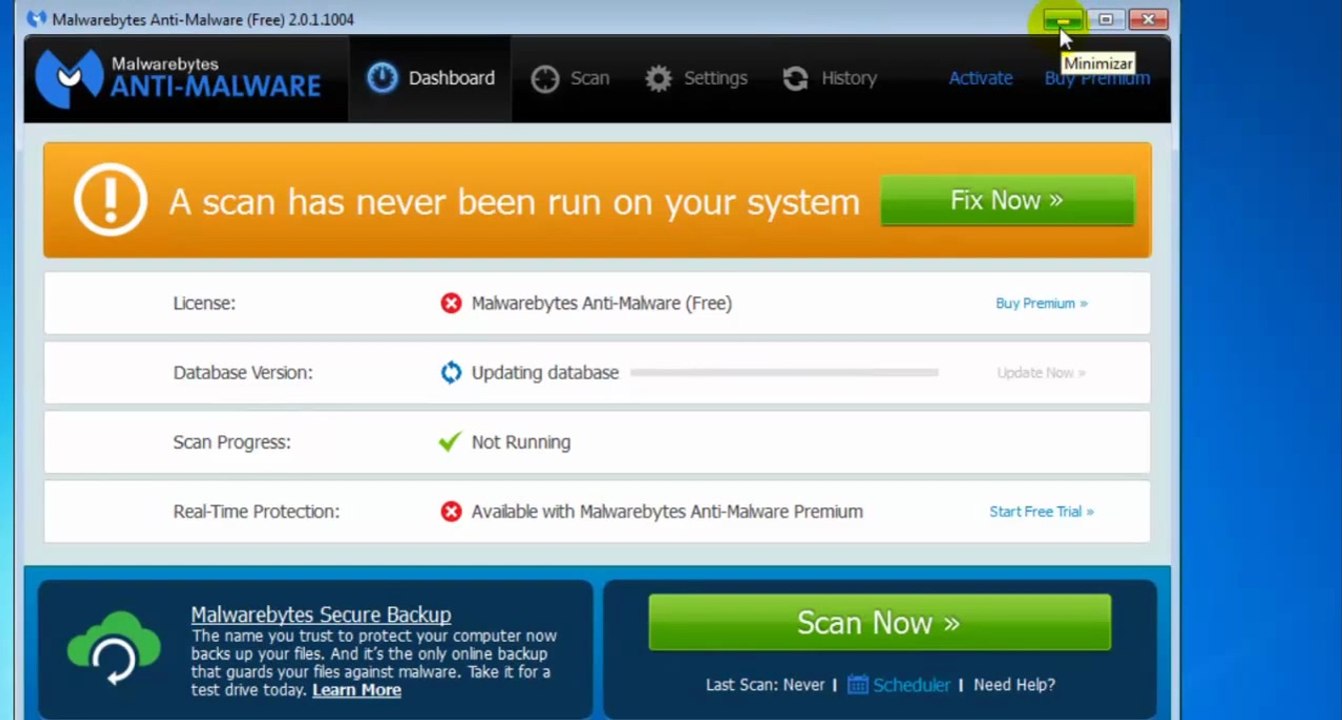This screenshot has width=1342, height=720.
Task: Click the orange warning exclamation icon
Action: click(110, 200)
